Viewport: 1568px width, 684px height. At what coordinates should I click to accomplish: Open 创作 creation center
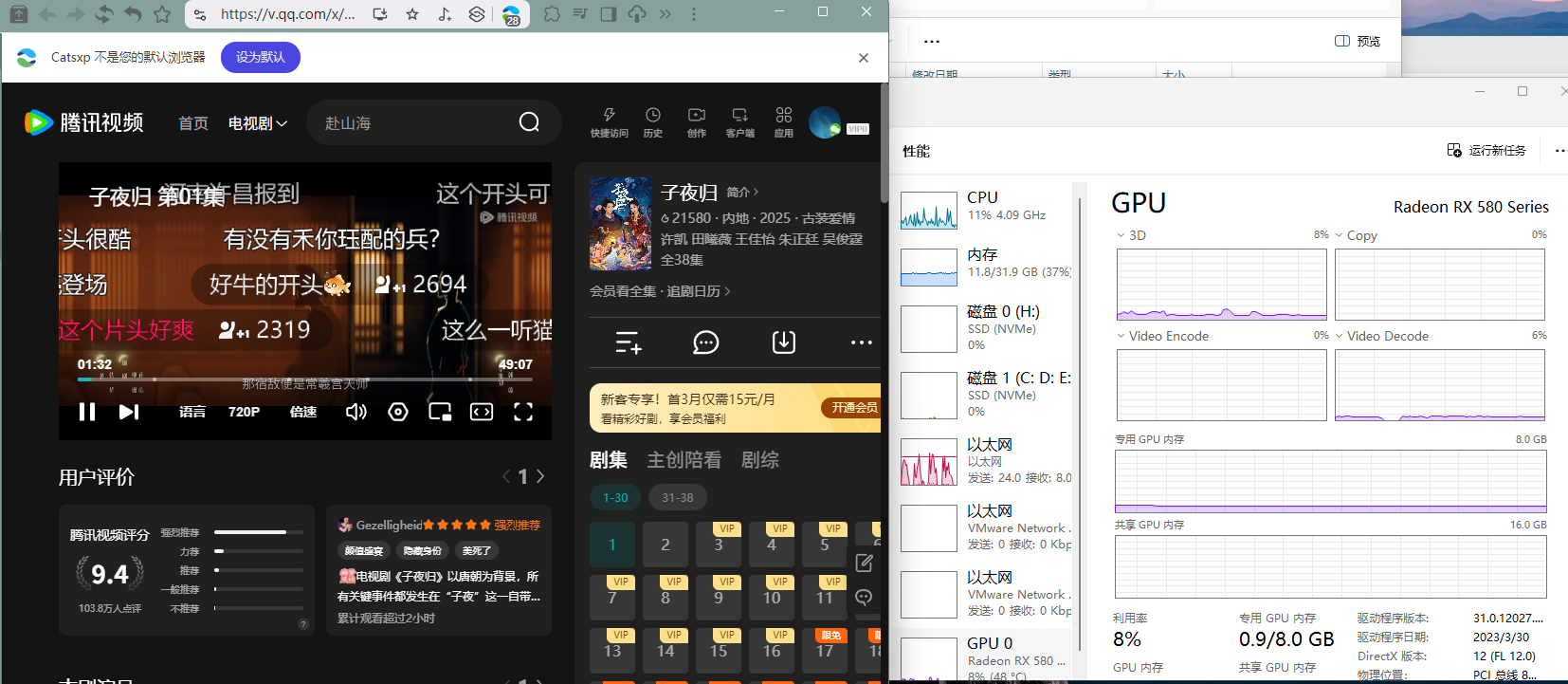(x=697, y=122)
